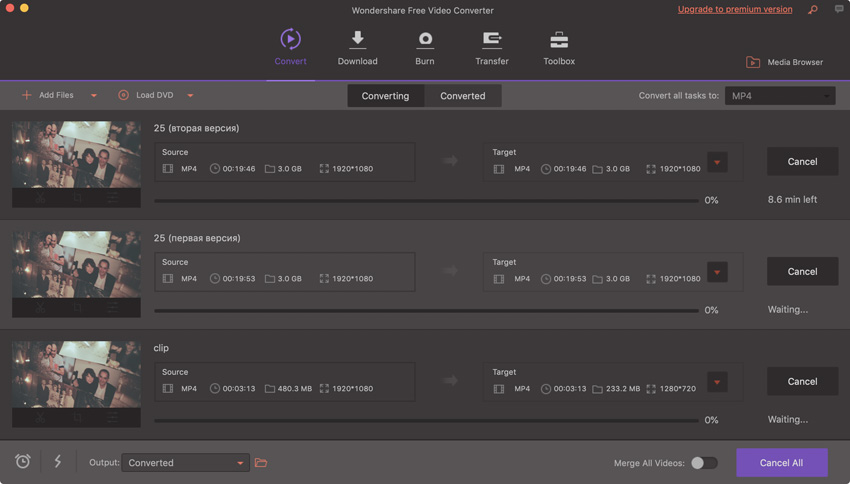850x484 pixels.
Task: Open the Media Browser
Action: 784,62
